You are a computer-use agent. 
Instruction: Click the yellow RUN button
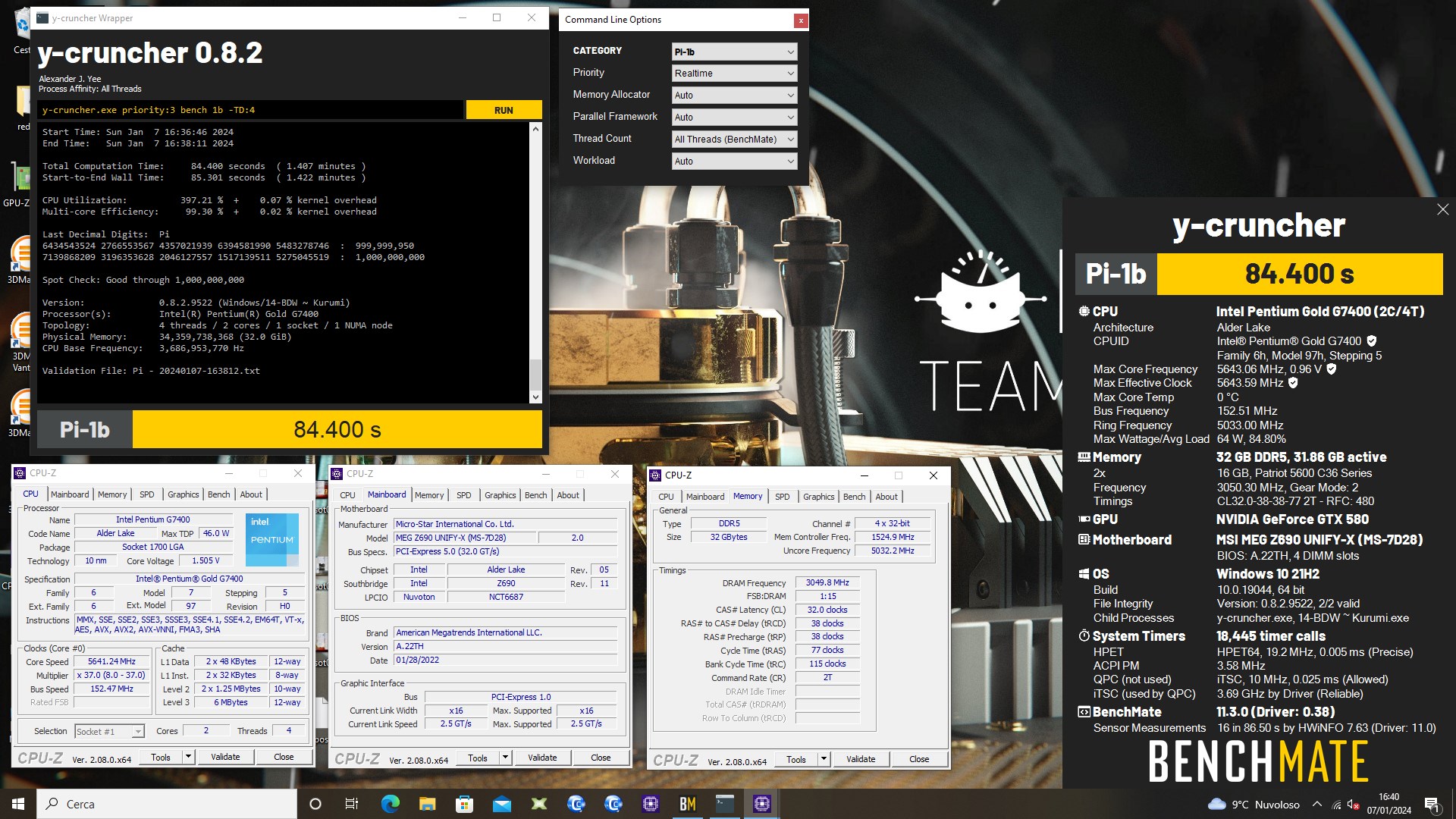coord(504,110)
